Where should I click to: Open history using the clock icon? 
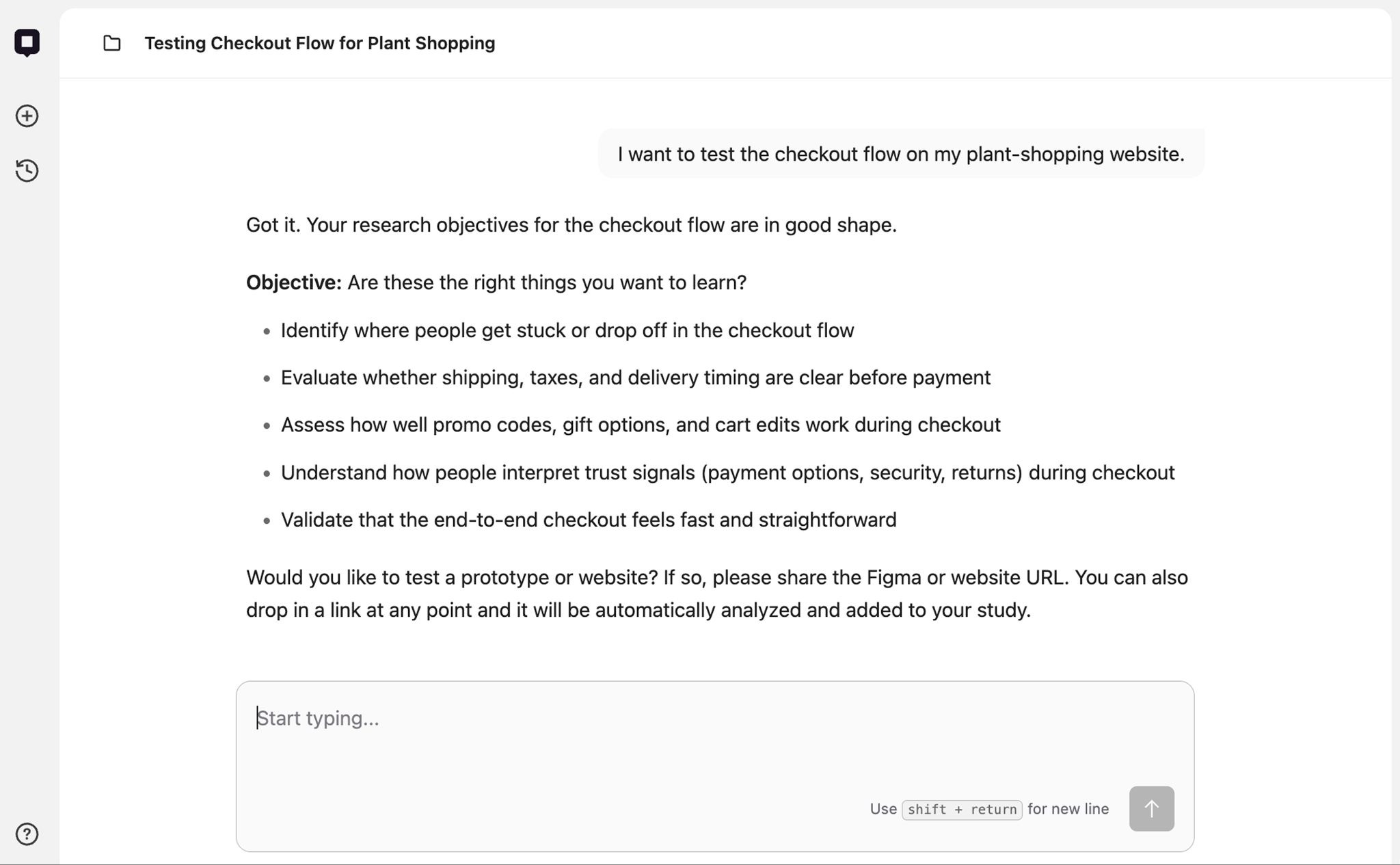tap(27, 170)
